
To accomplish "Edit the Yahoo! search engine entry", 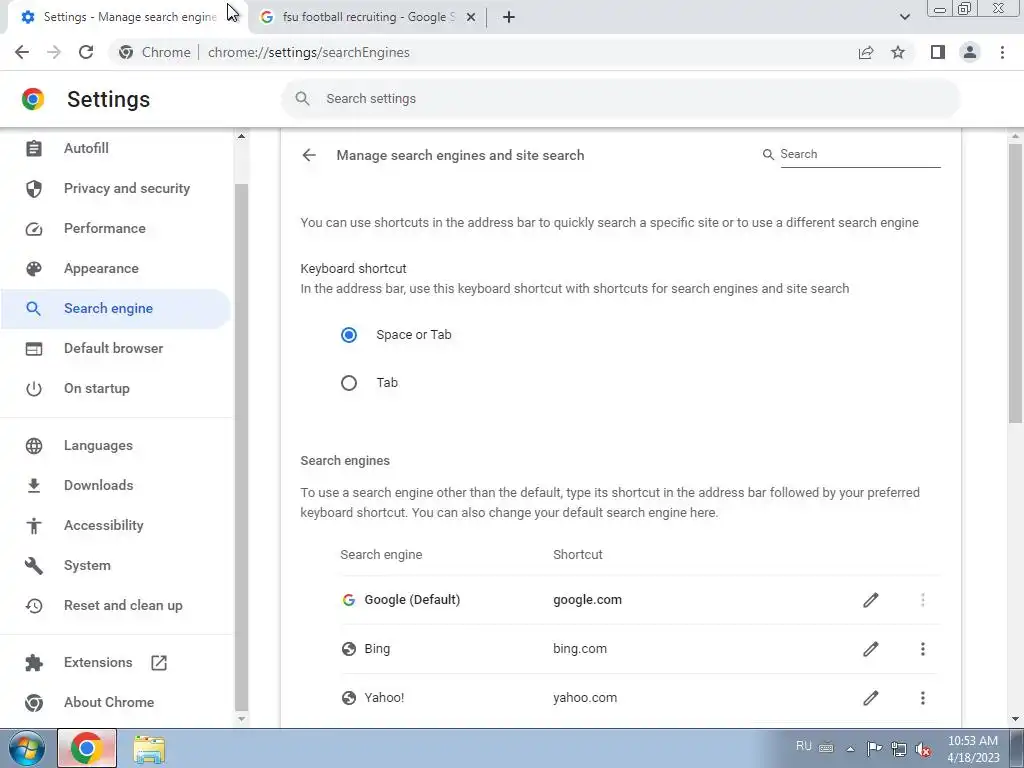I will coord(871,697).
